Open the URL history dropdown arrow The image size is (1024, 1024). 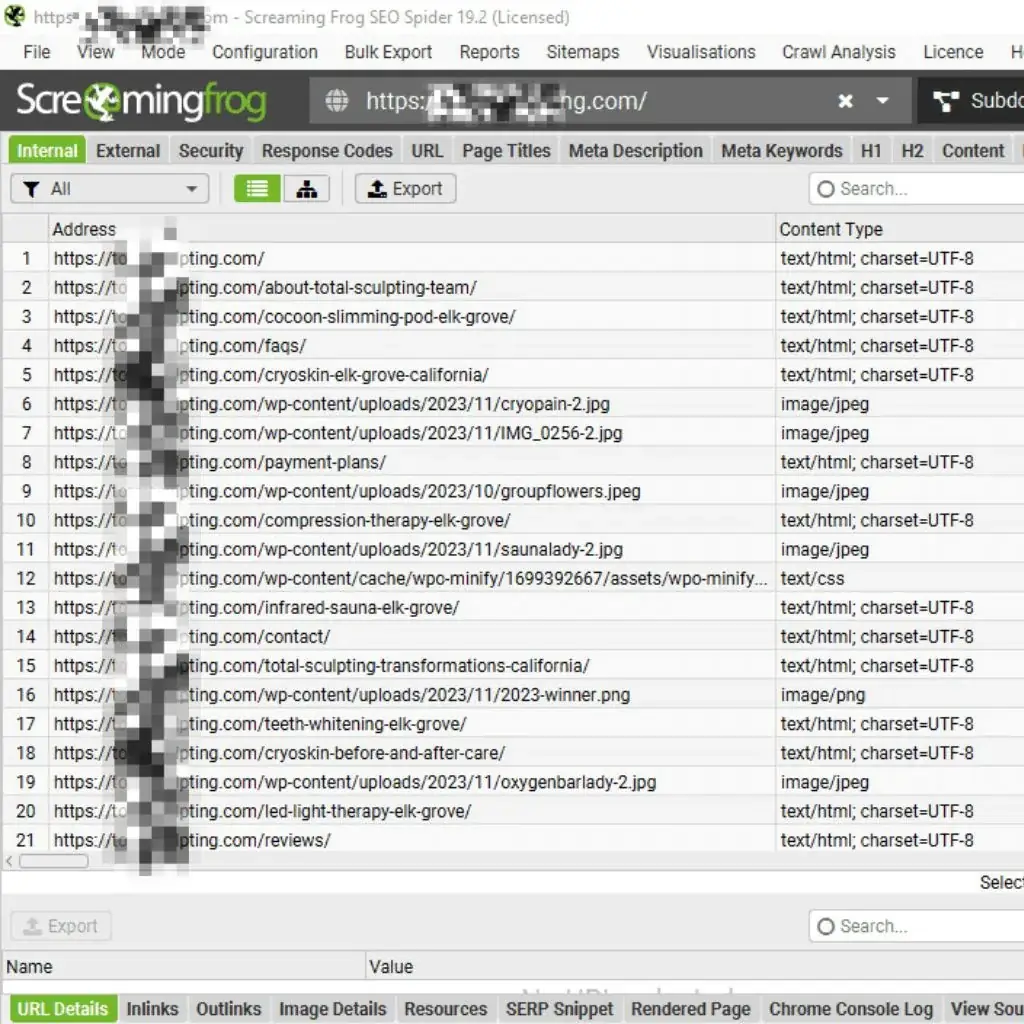coord(882,101)
